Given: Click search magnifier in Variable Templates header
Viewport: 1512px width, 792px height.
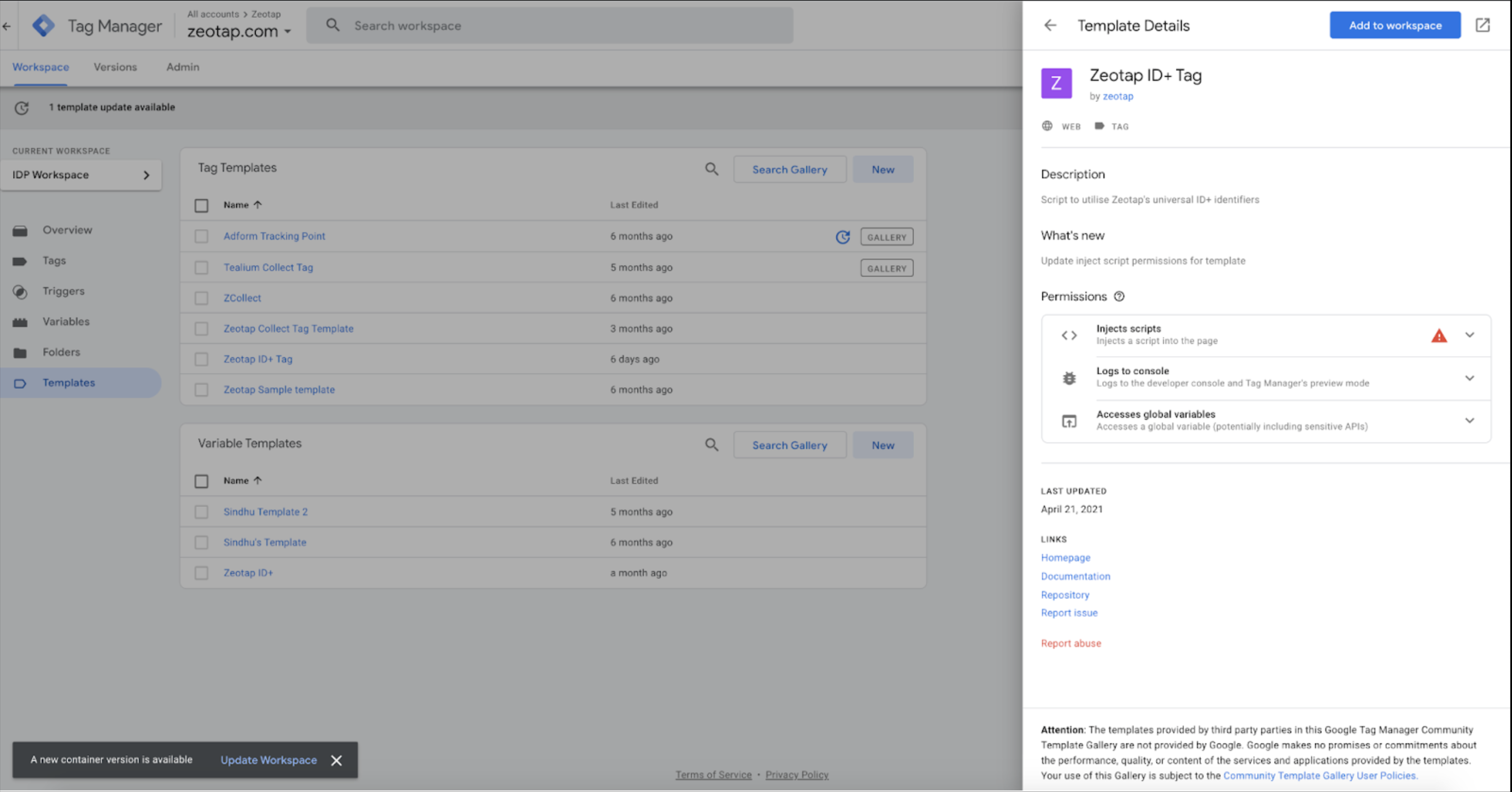Looking at the screenshot, I should pyautogui.click(x=711, y=445).
